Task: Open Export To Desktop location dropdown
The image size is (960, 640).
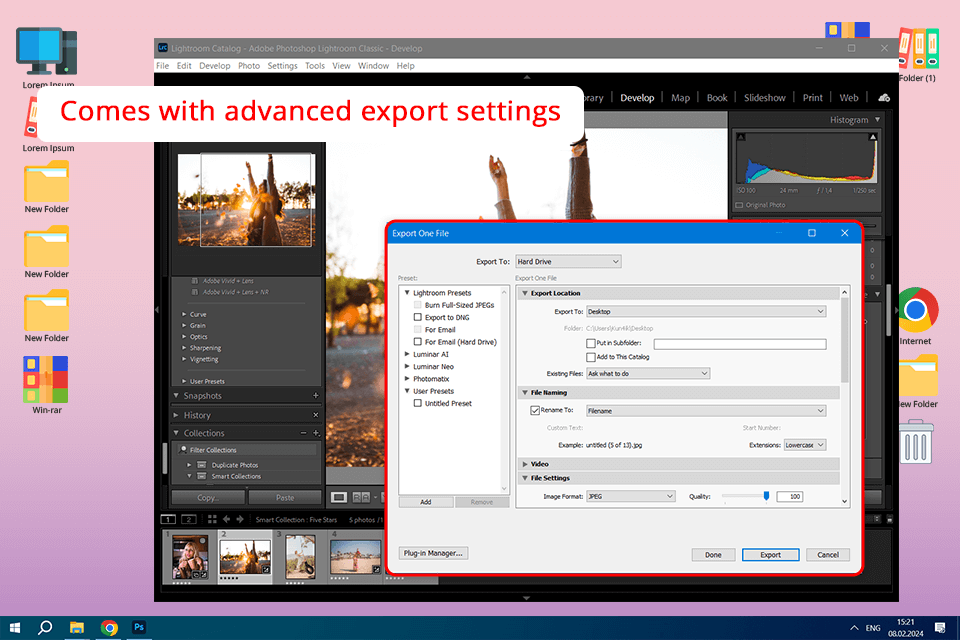Action: (706, 312)
